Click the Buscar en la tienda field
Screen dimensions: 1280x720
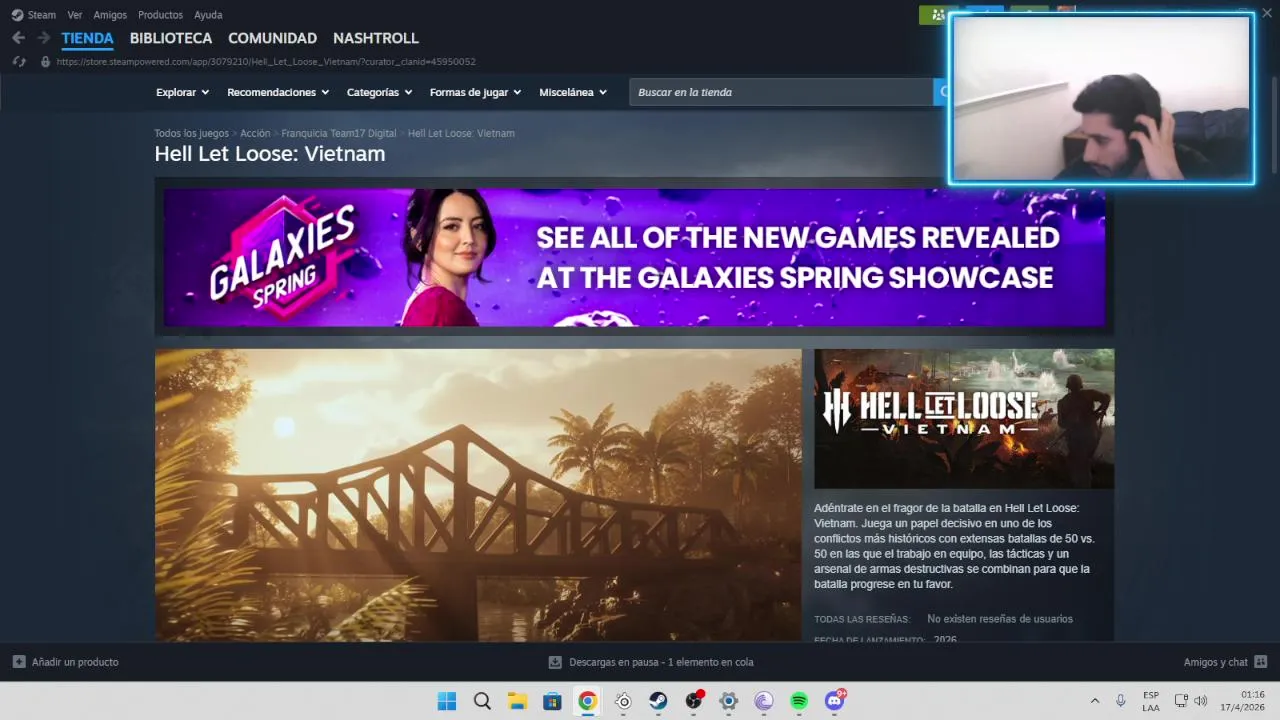click(781, 92)
